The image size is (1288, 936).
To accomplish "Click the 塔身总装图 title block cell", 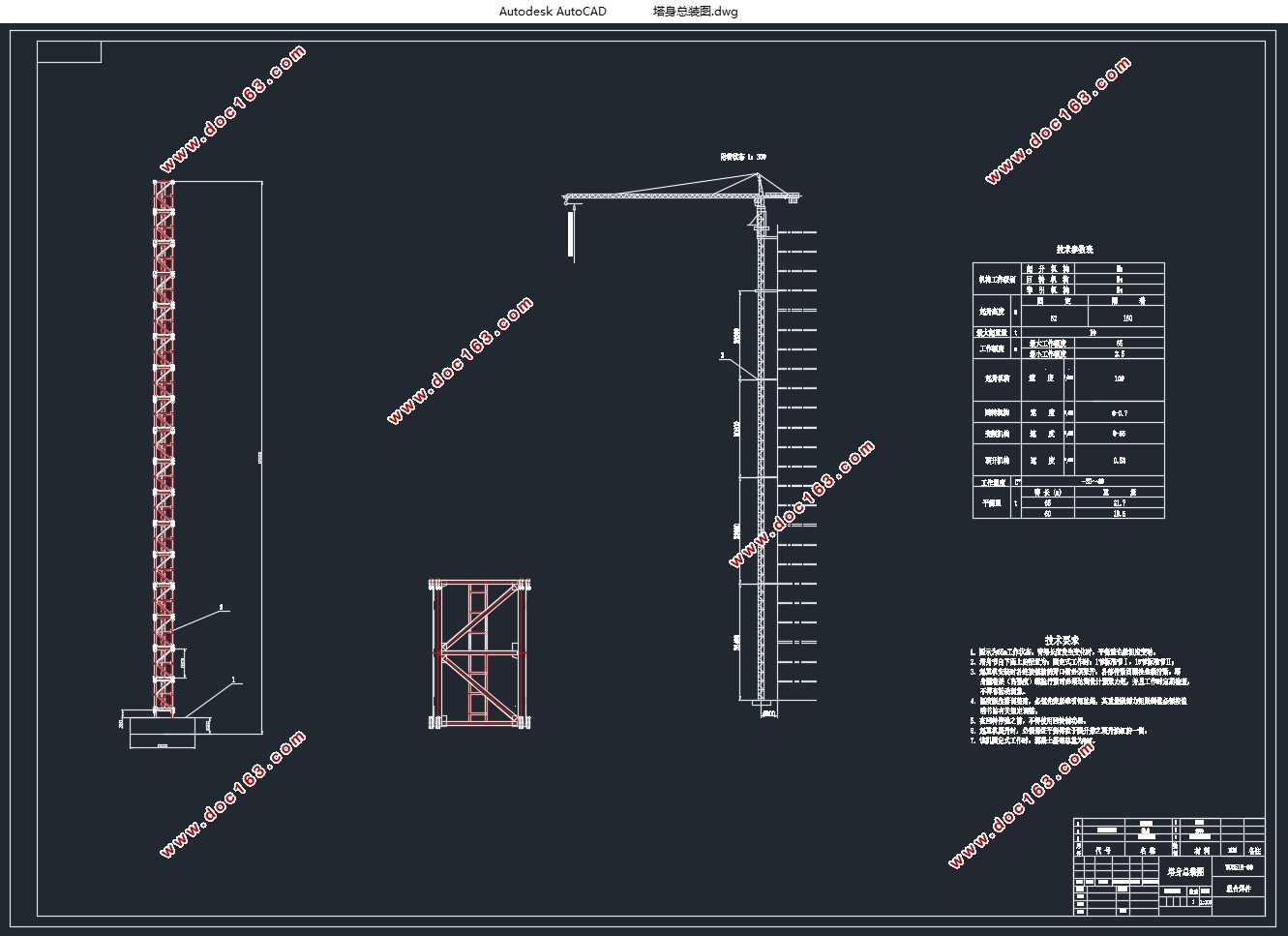I will (1186, 871).
